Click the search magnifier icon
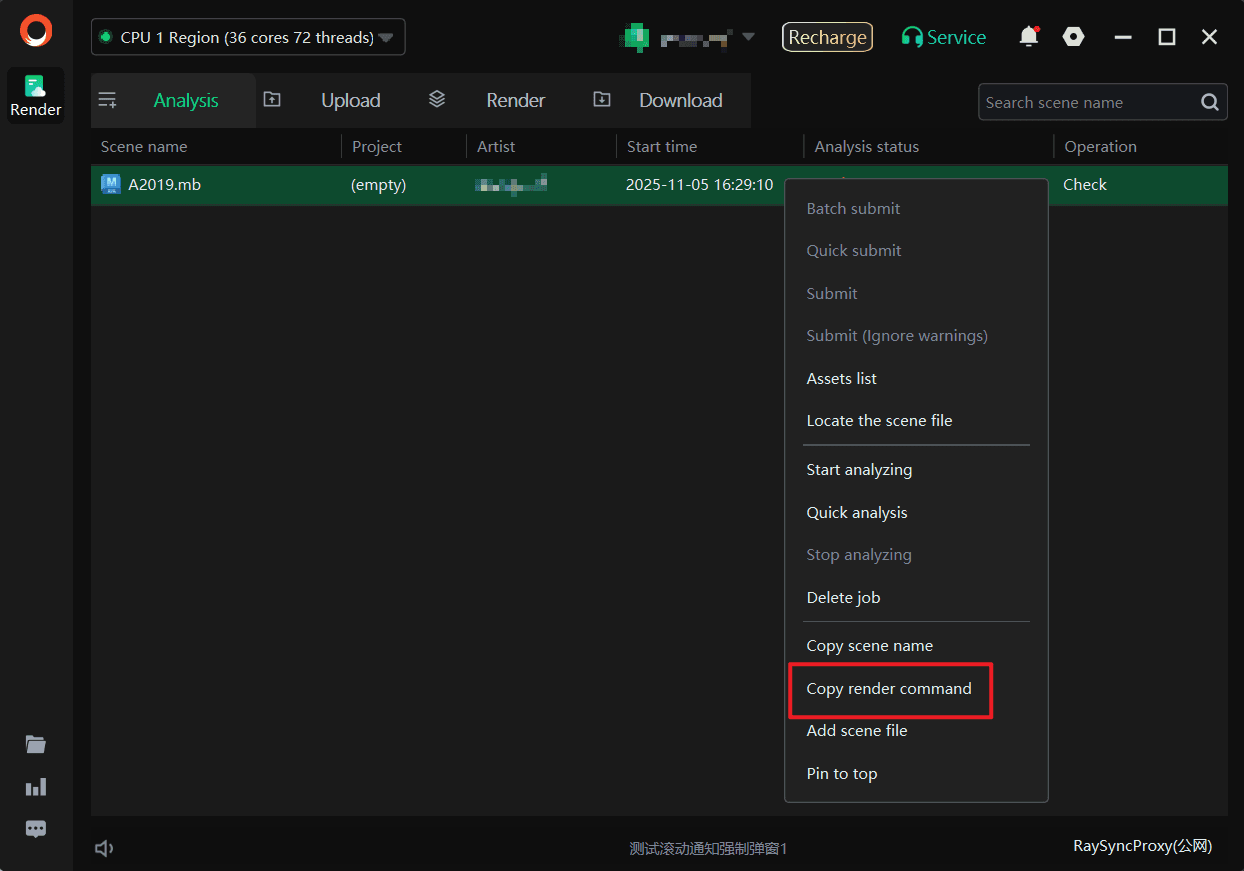The width and height of the screenshot is (1244, 871). [x=1209, y=102]
